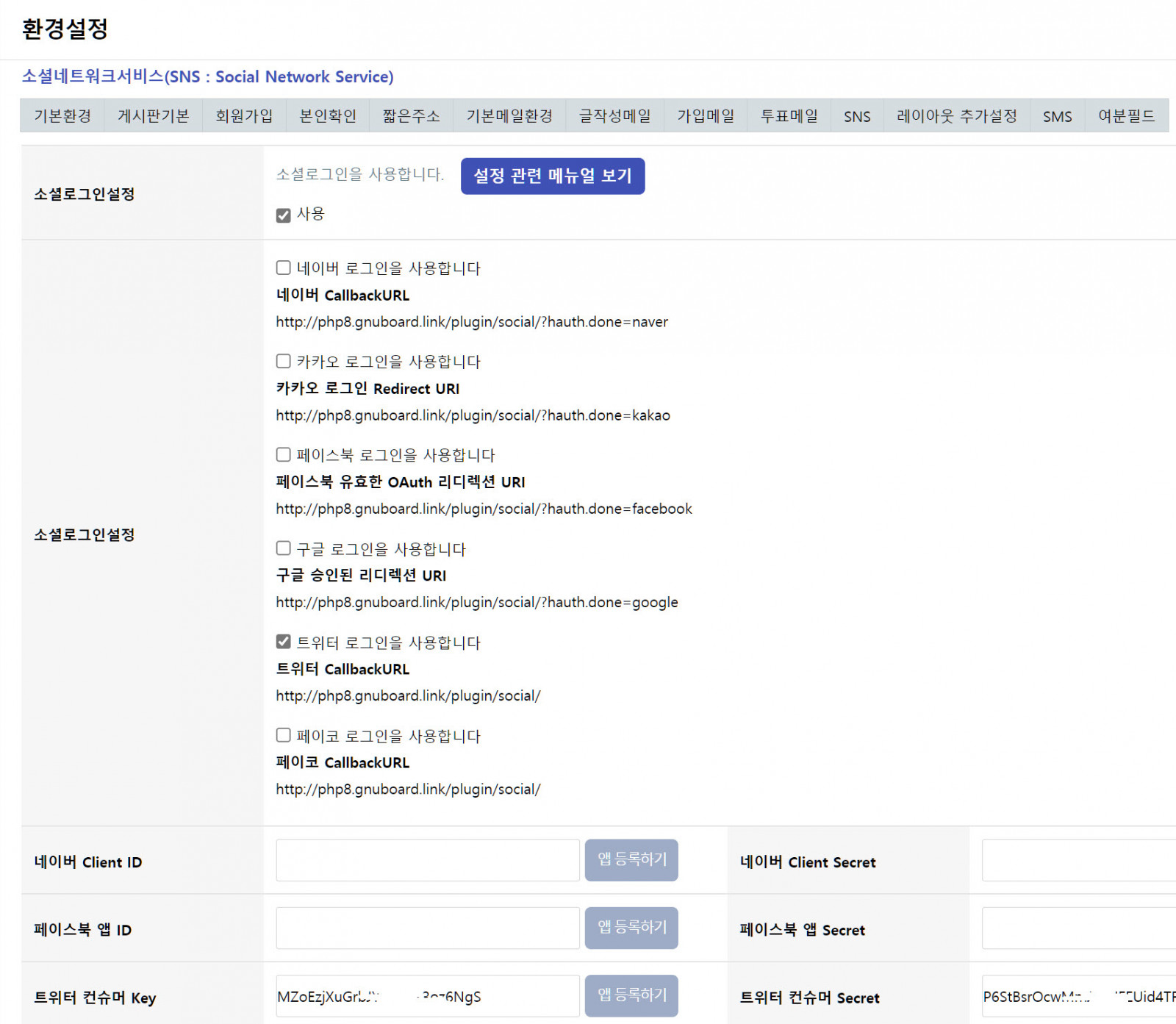Click the 네이버 CallbackURL label
Image resolution: width=1176 pixels, height=1024 pixels.
point(343,296)
